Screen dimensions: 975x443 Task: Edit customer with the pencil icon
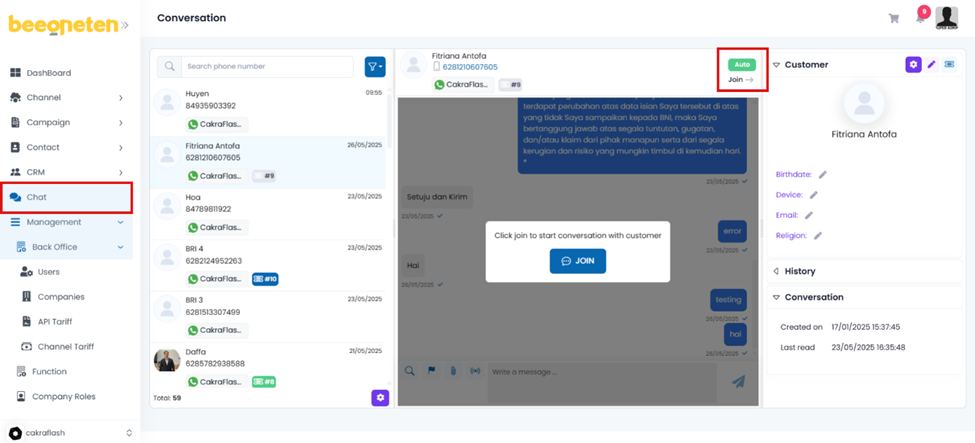tap(932, 65)
